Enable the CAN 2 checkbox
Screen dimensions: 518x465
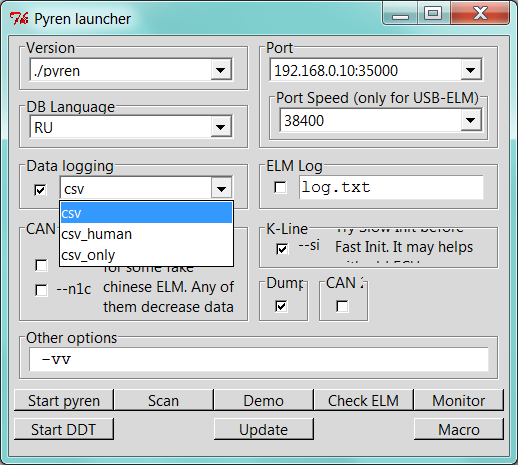tap(342, 306)
